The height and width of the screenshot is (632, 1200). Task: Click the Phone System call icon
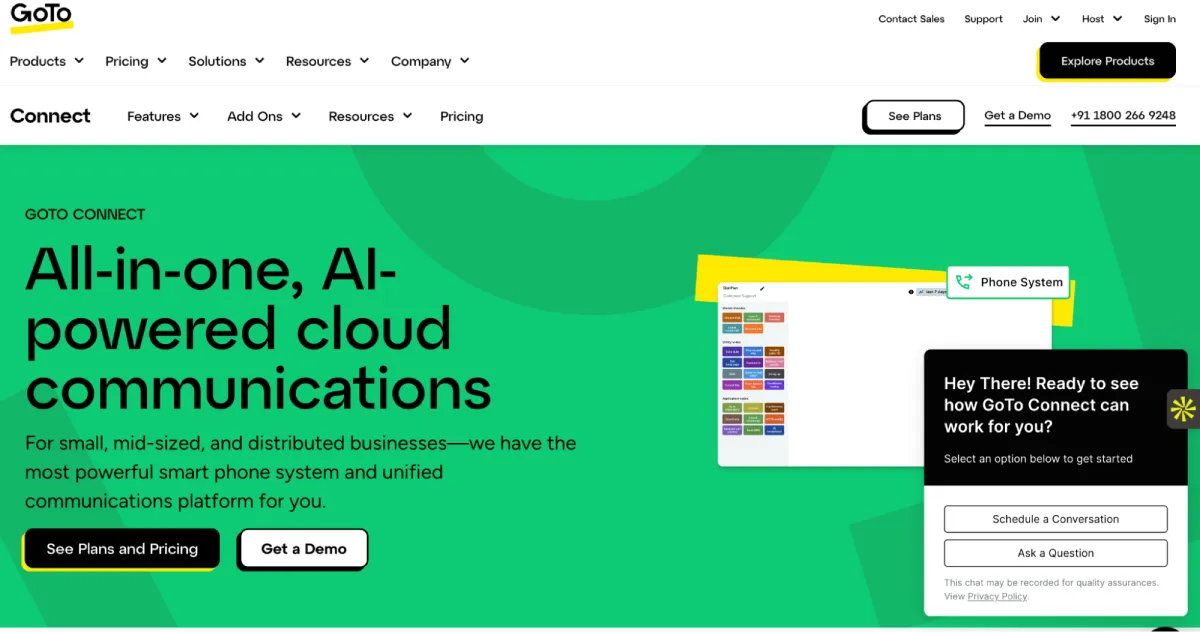[x=964, y=283]
